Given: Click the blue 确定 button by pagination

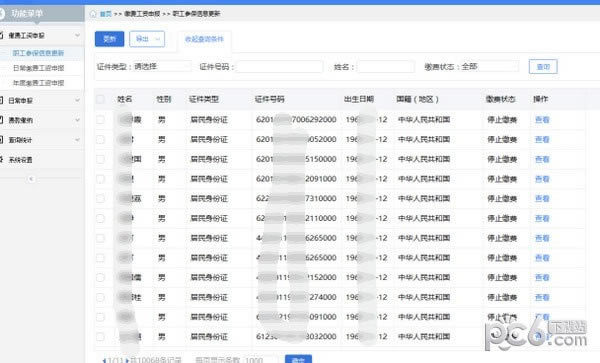Looking at the screenshot, I should (298, 359).
